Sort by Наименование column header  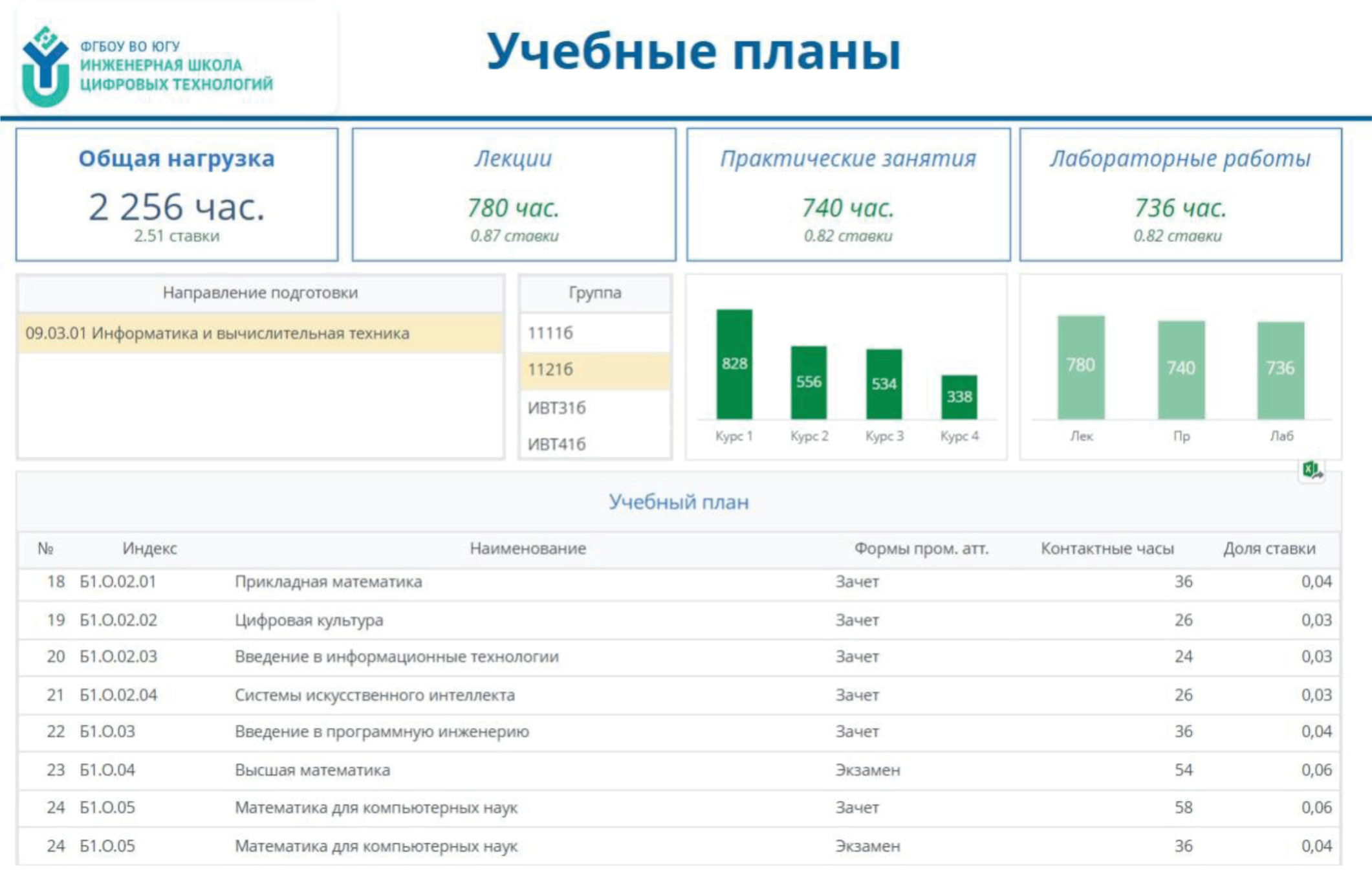(527, 549)
